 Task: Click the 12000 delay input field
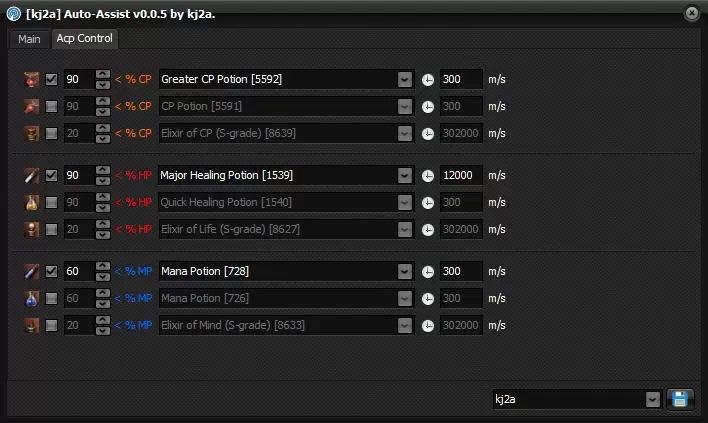[460, 175]
